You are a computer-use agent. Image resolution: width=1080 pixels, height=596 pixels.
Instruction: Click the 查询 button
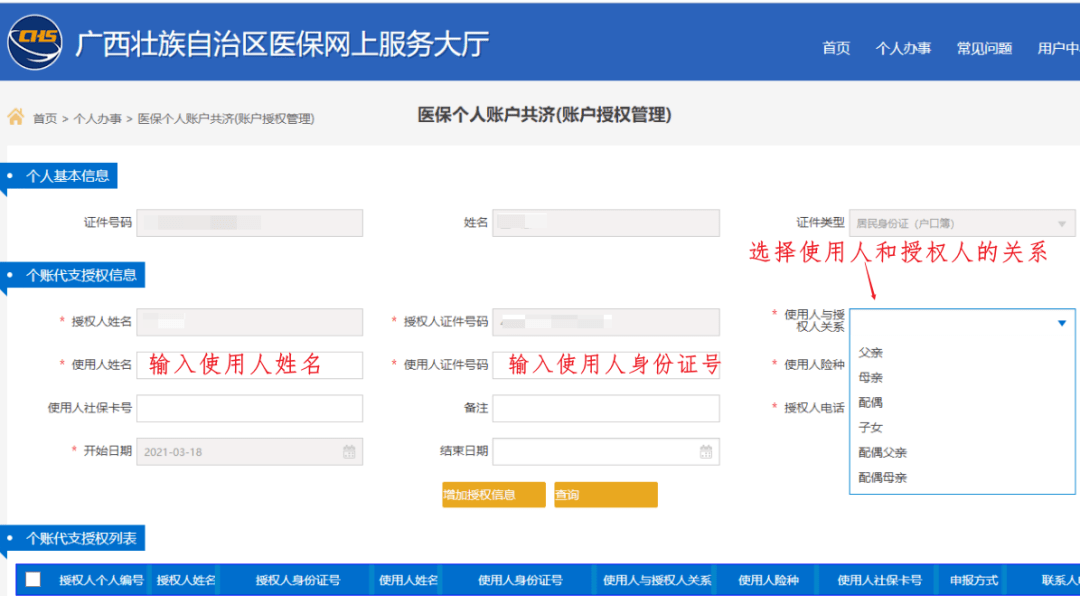(606, 495)
